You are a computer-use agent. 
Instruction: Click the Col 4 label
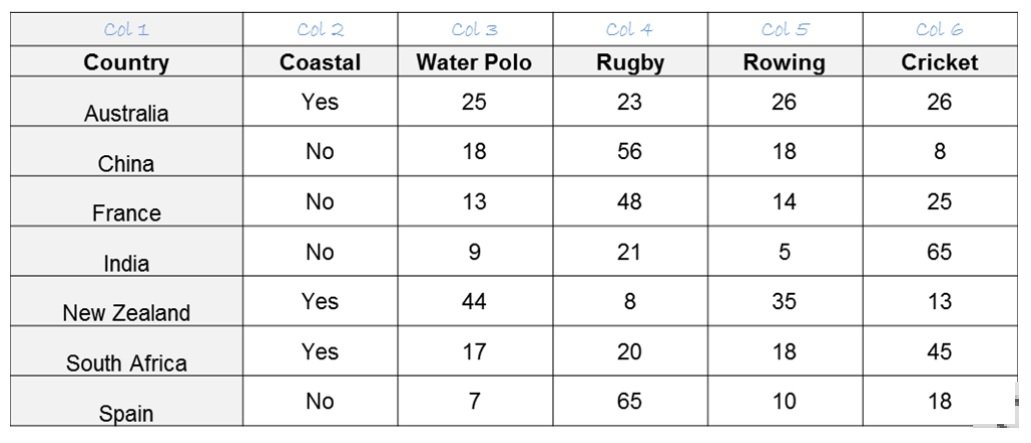630,30
